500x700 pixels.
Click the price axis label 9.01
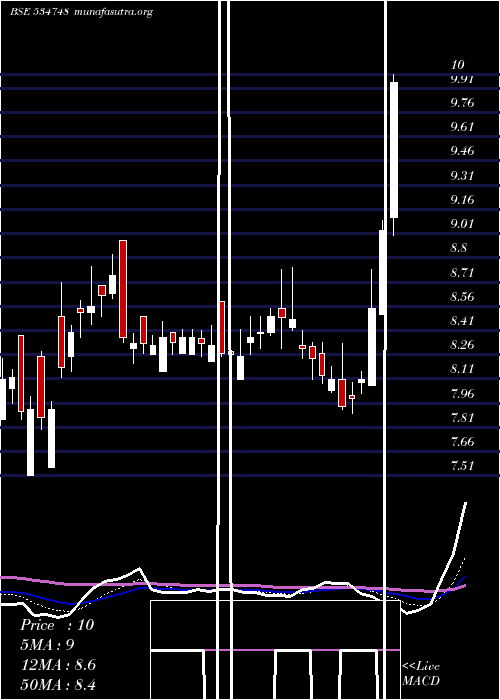pos(462,224)
